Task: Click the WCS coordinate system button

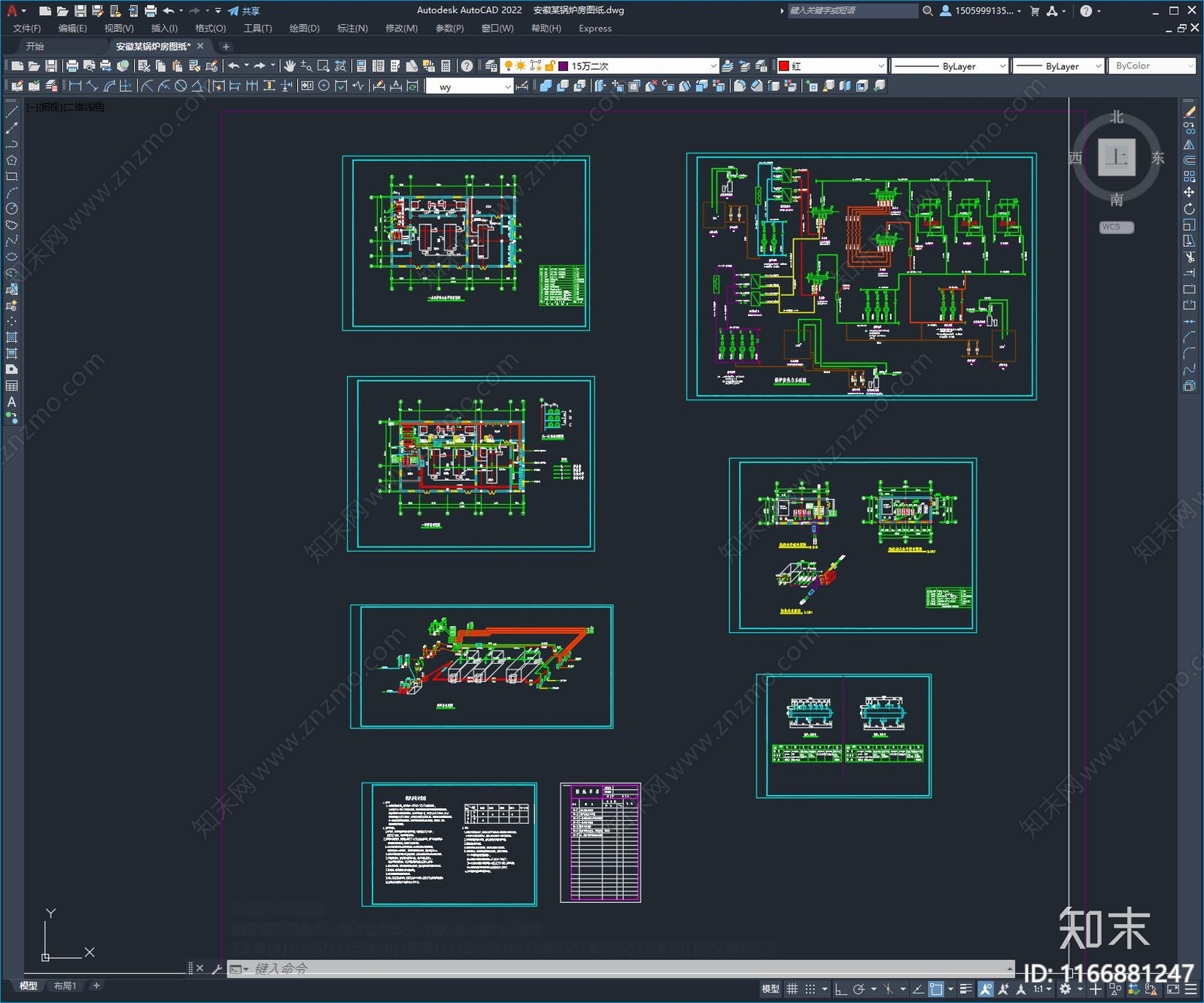Action: (x=1115, y=227)
